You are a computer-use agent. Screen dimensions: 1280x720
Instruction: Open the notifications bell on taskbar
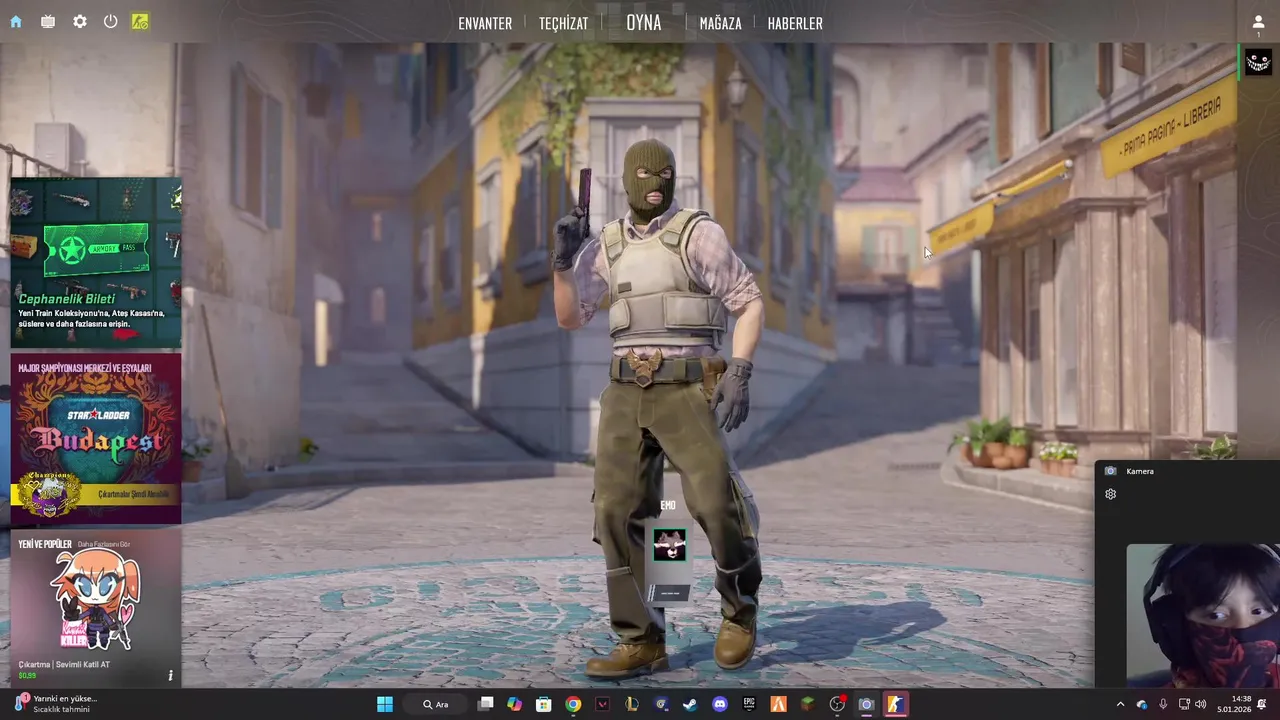1263,704
